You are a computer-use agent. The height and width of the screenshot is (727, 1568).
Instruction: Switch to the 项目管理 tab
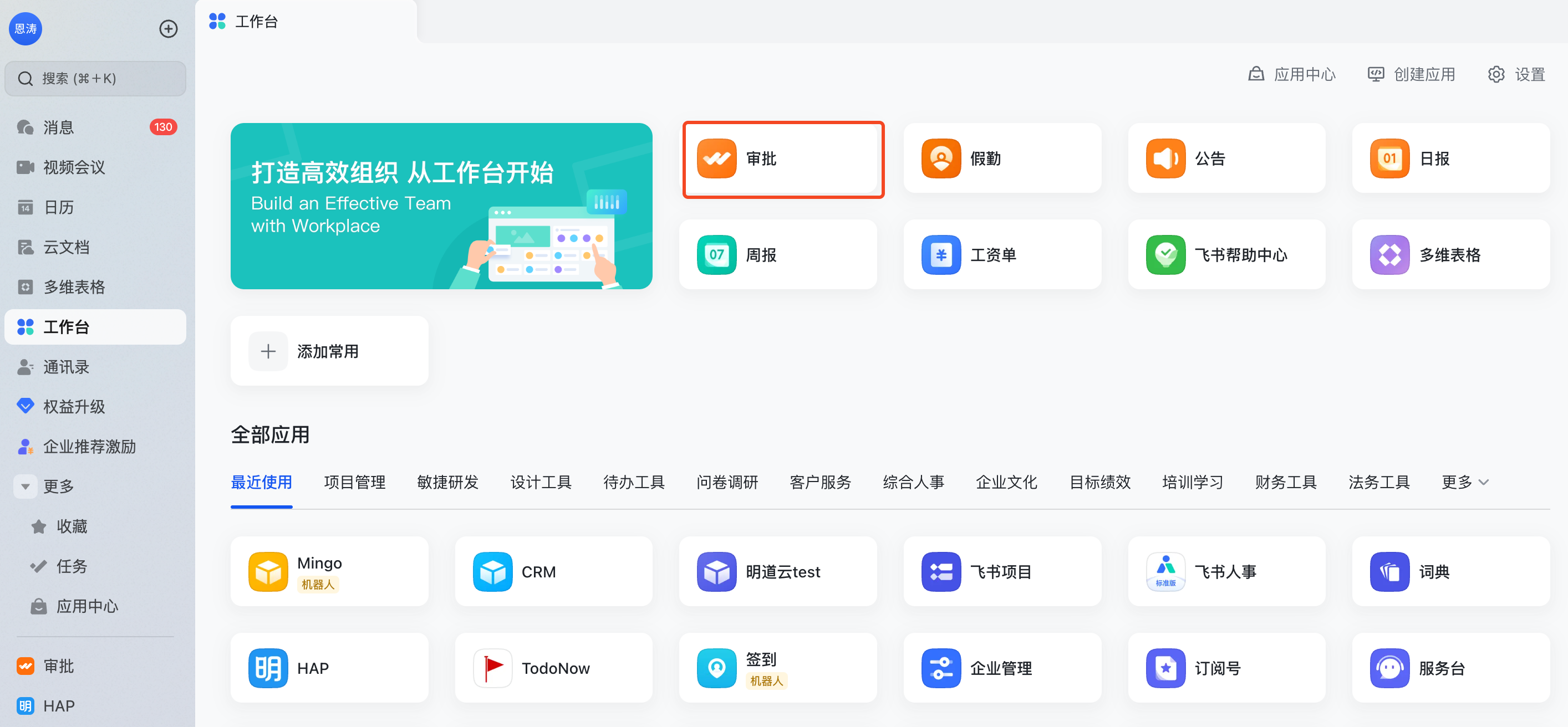tap(354, 483)
